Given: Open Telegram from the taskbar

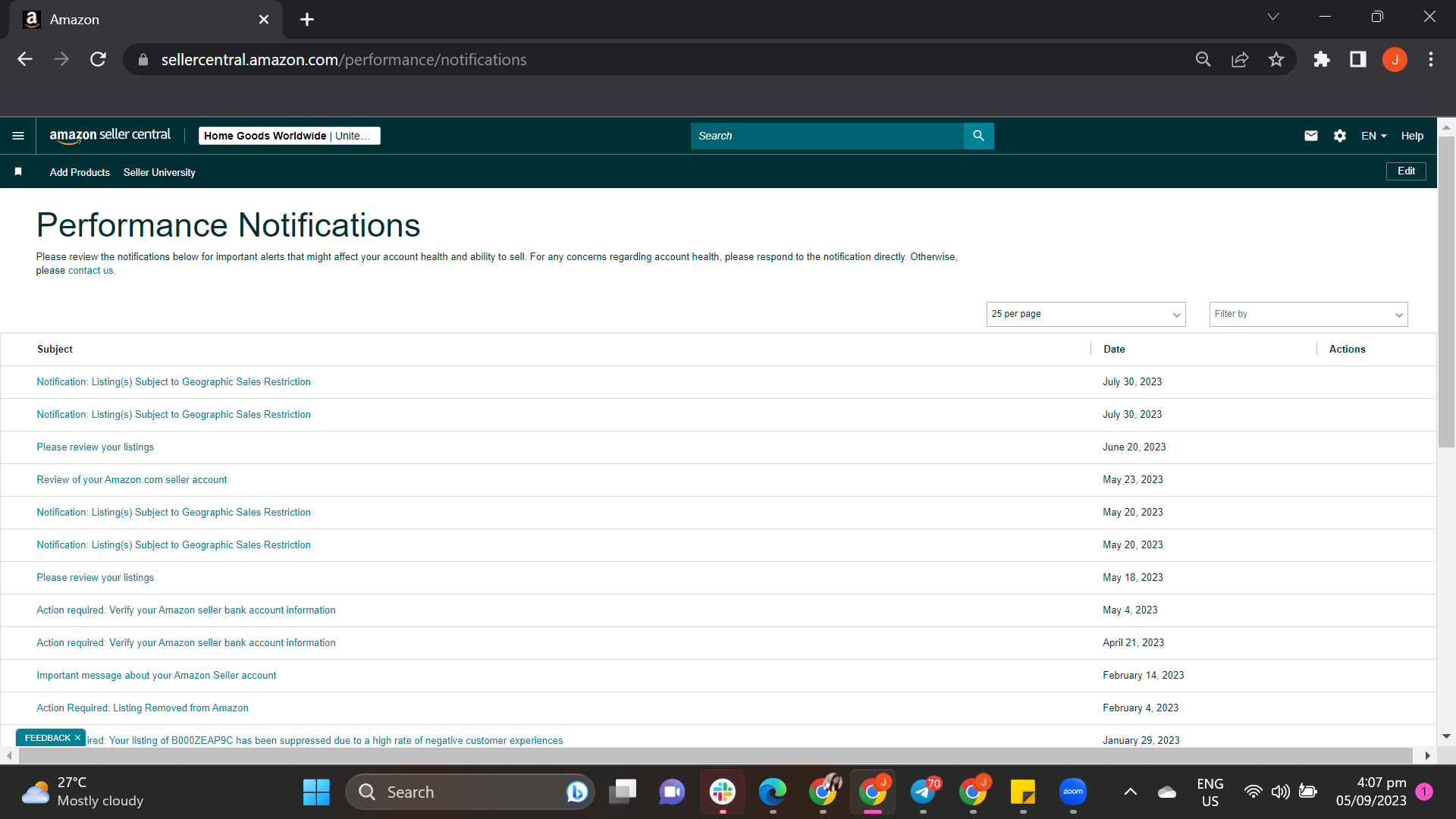Looking at the screenshot, I should (923, 792).
